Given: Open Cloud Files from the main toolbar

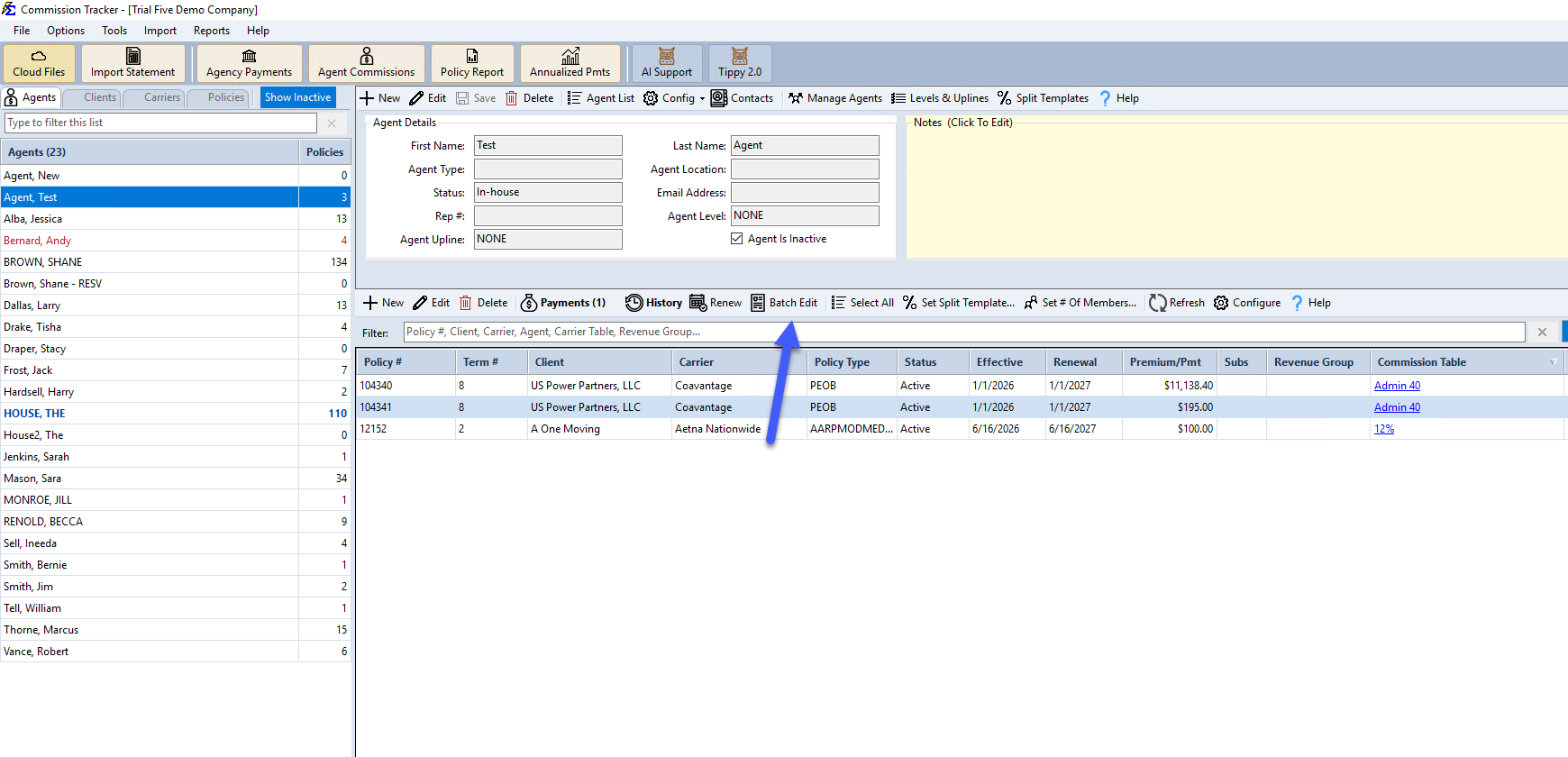Looking at the screenshot, I should pos(39,64).
